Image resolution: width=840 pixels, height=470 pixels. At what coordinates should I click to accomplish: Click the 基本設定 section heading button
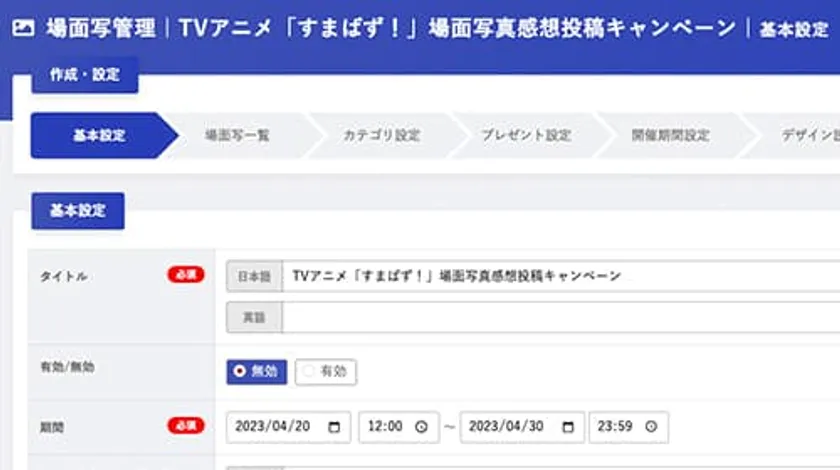coord(78,211)
